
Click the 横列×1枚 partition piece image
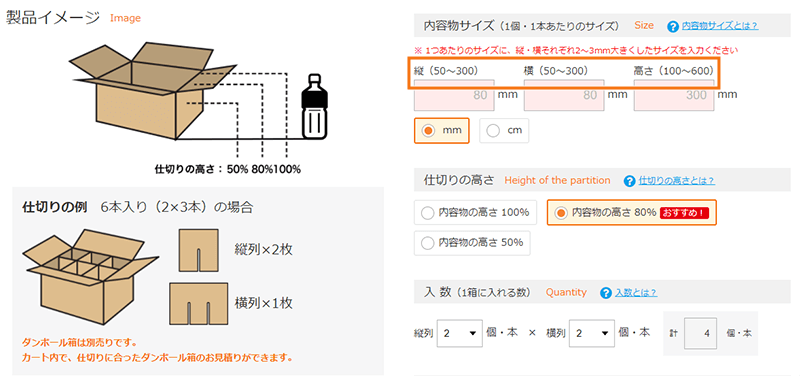coord(198,303)
